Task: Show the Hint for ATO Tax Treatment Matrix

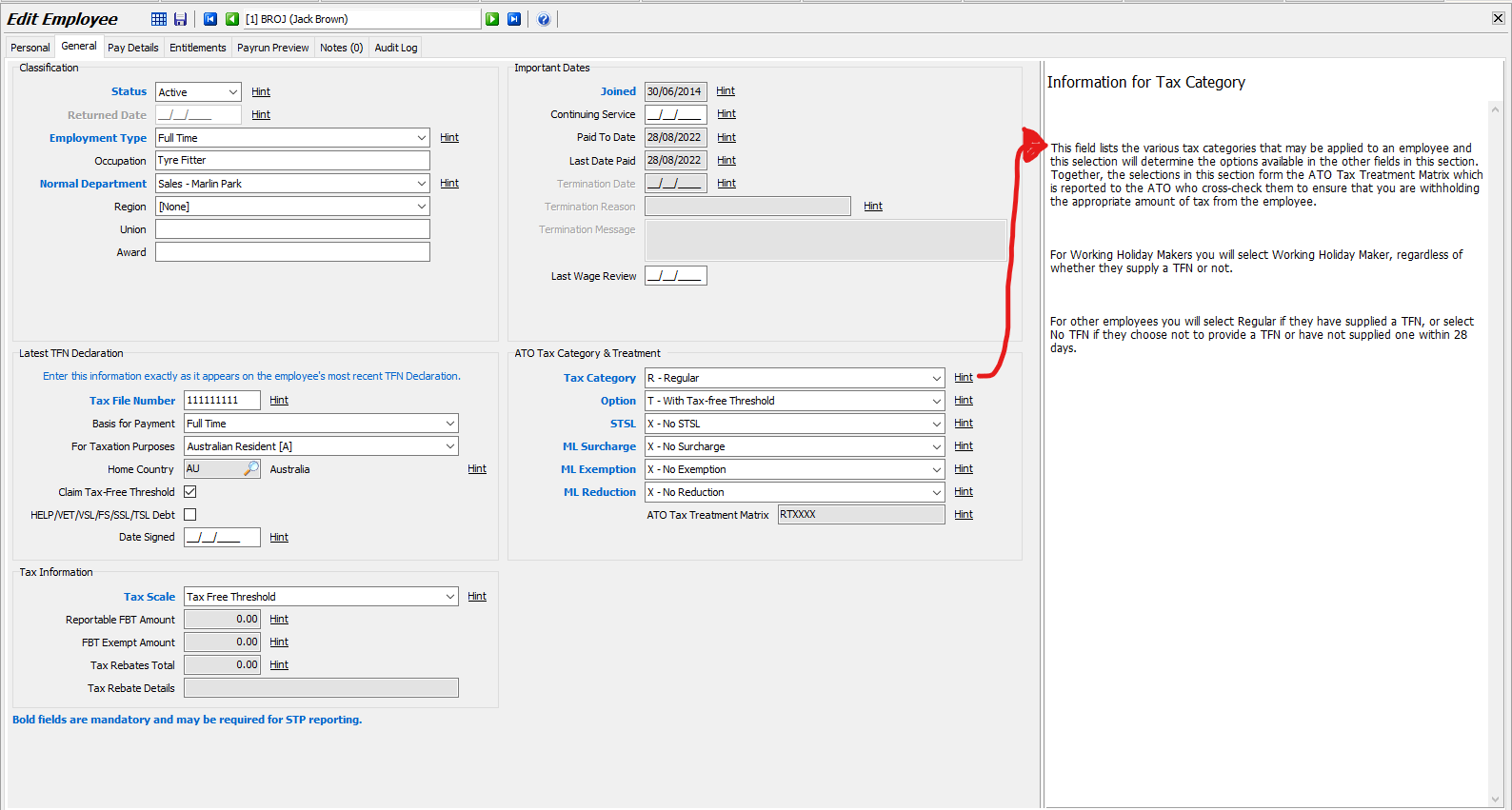Action: pyautogui.click(x=964, y=515)
